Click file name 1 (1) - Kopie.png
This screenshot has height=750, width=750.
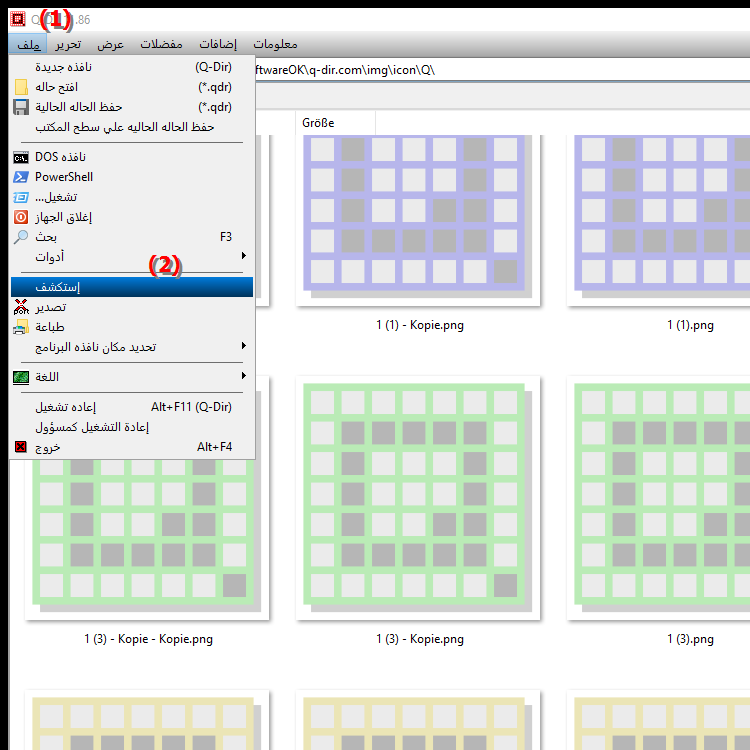pos(419,325)
